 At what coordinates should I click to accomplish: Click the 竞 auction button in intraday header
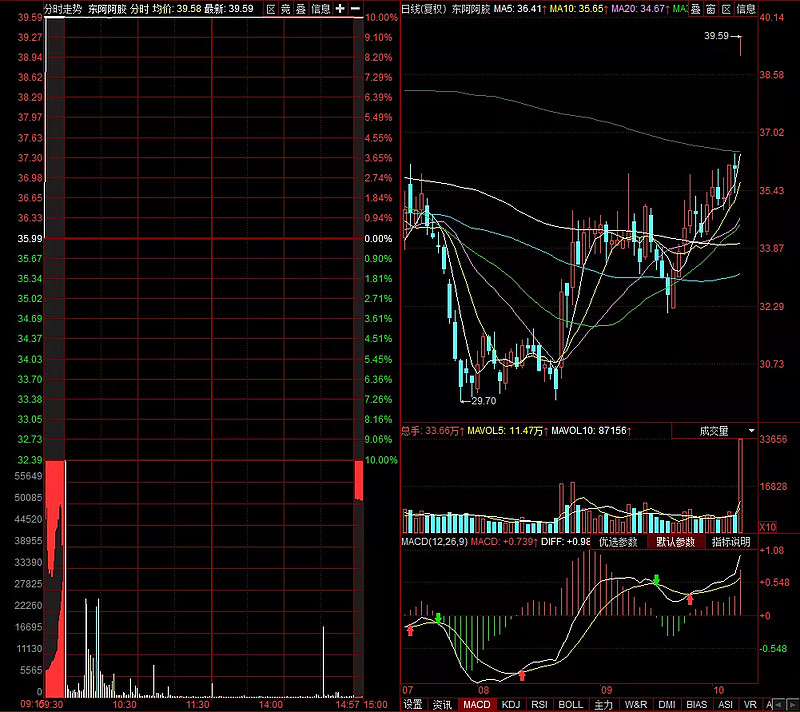click(286, 9)
